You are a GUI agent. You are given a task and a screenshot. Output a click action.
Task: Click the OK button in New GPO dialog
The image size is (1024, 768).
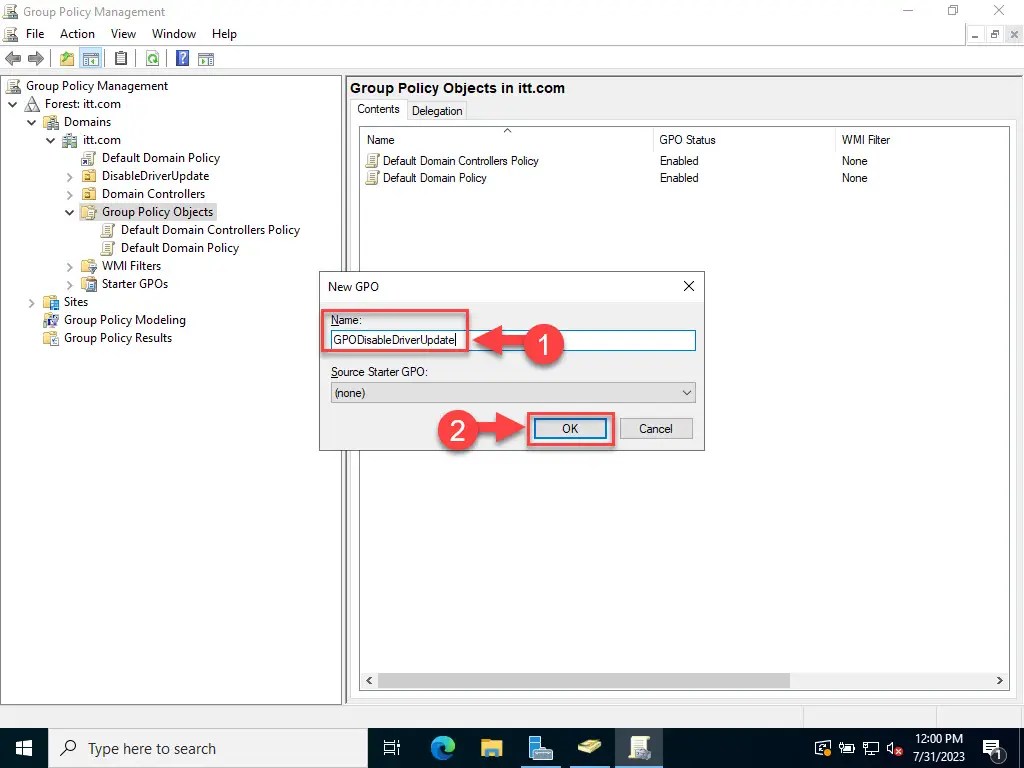coord(570,428)
